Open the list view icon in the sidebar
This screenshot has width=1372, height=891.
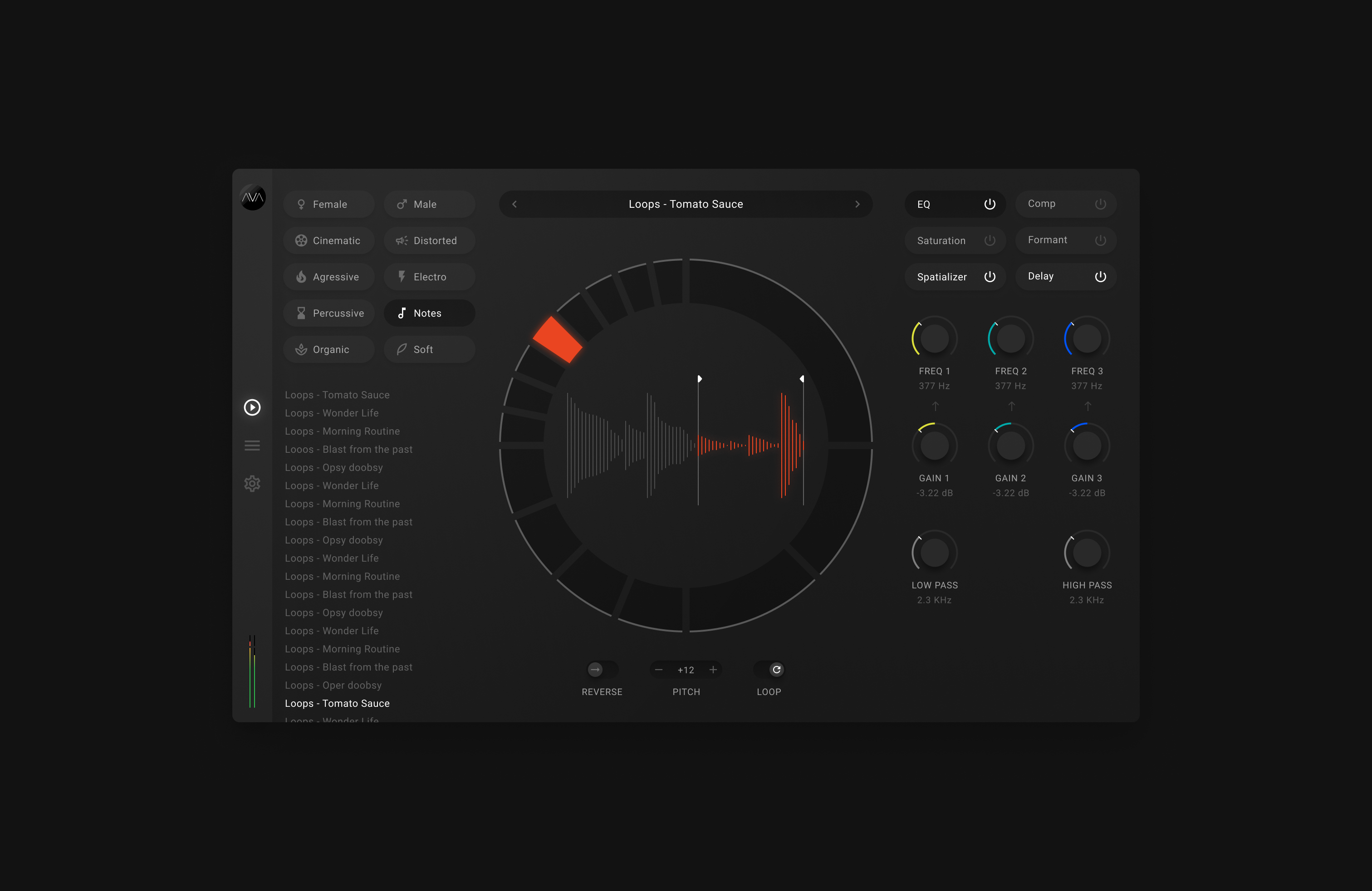(x=252, y=445)
